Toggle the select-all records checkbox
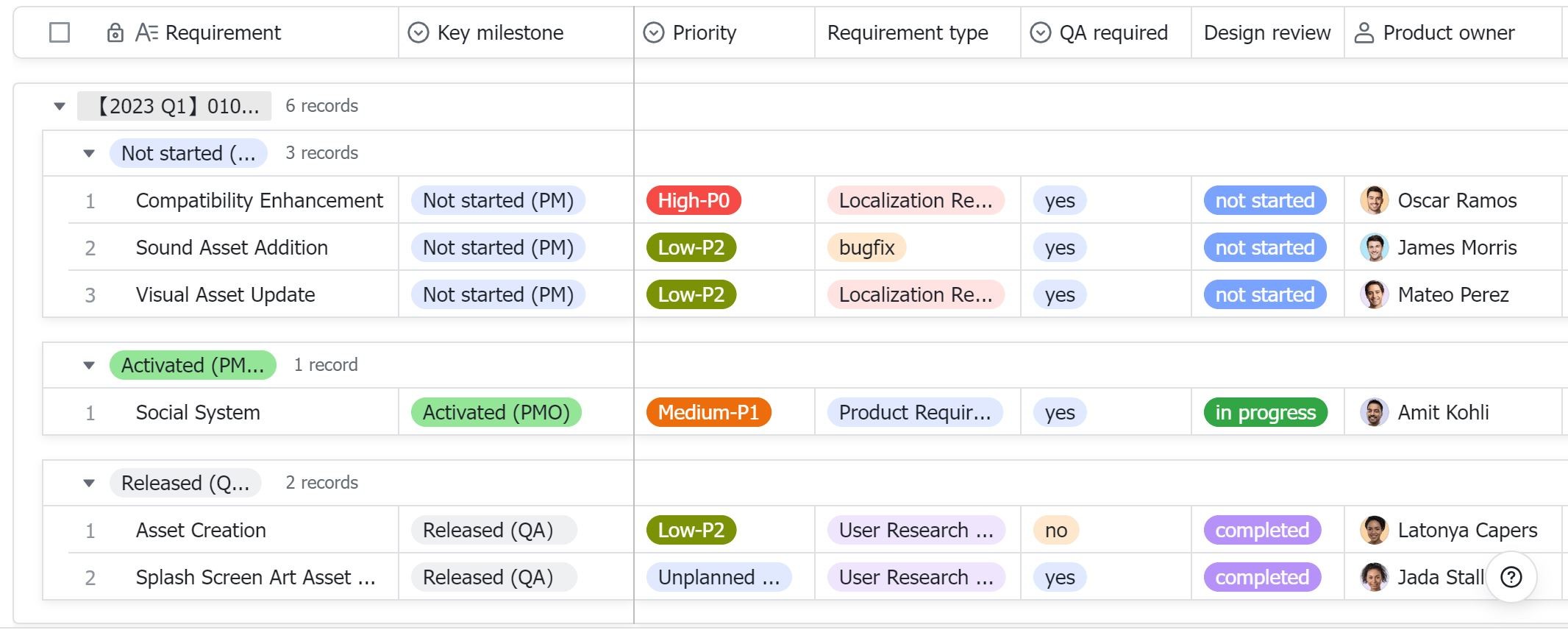 (60, 33)
